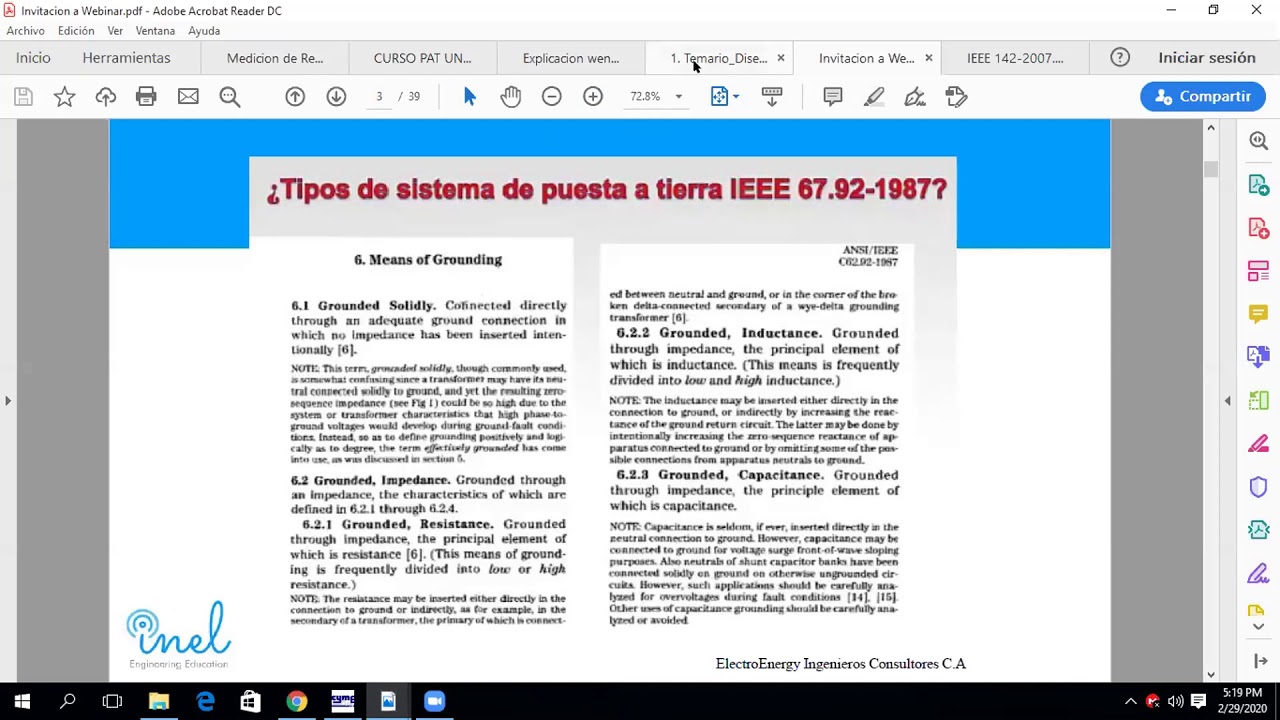
Task: Open the sign document pen icon
Action: click(x=915, y=97)
